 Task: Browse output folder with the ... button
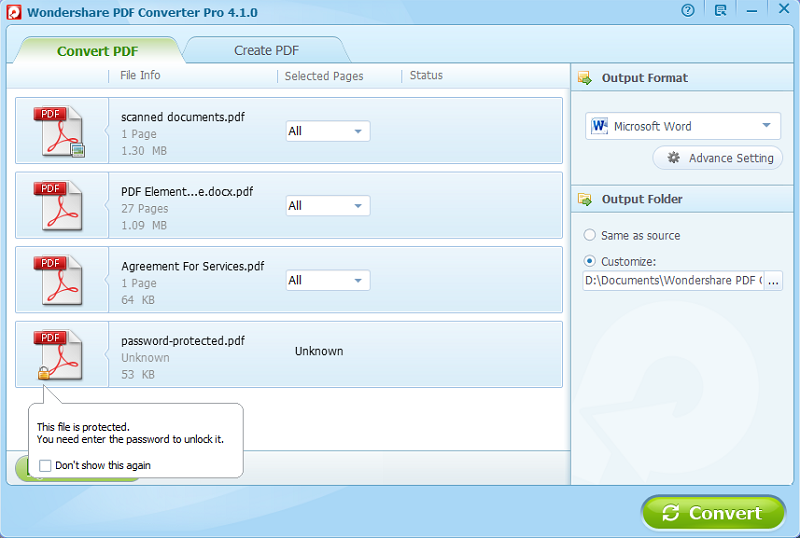click(x=773, y=281)
